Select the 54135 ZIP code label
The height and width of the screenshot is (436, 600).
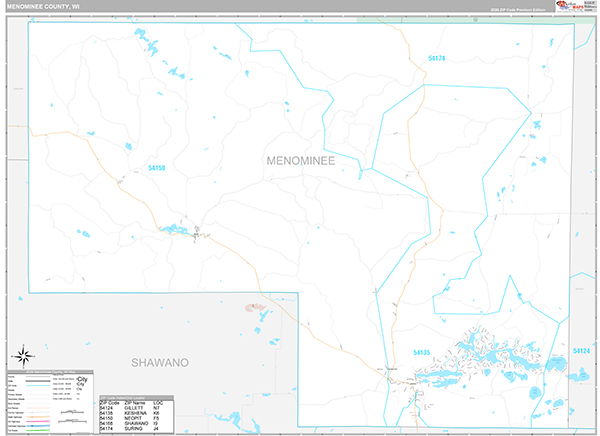click(421, 352)
